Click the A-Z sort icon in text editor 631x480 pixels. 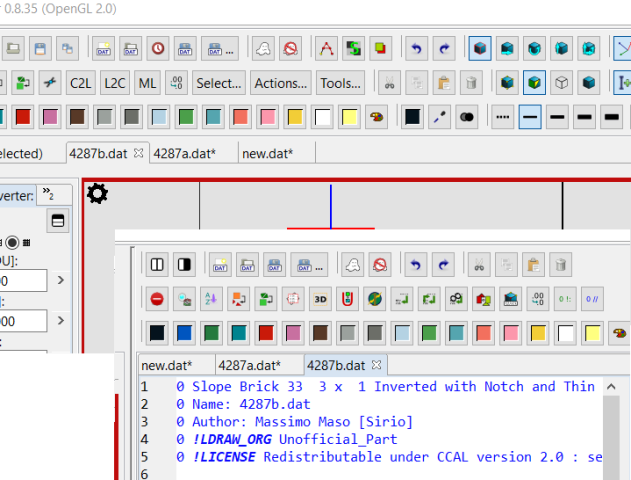[211, 298]
